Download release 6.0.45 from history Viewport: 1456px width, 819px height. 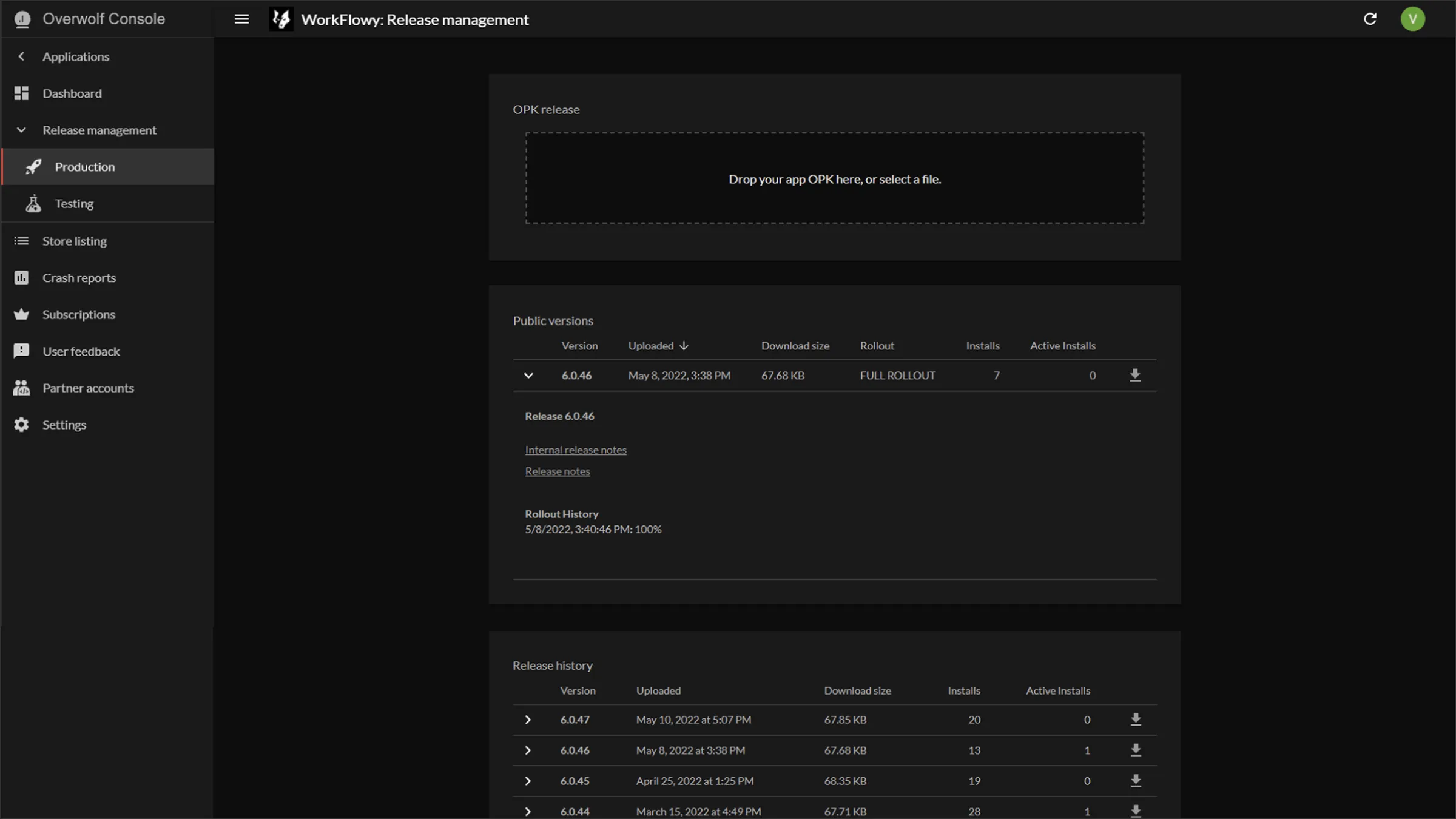pos(1136,781)
